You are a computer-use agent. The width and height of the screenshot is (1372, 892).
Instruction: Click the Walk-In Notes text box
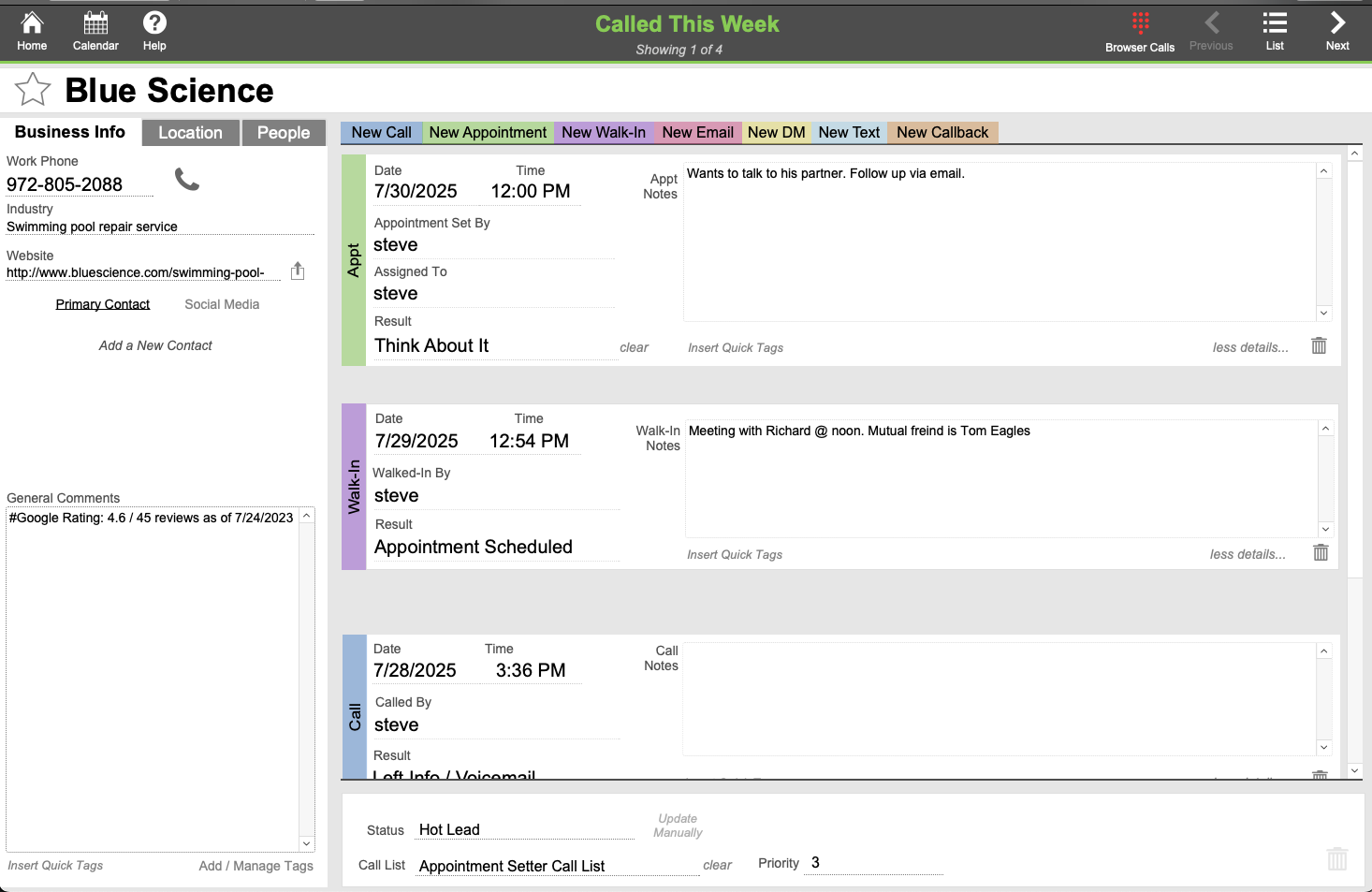(x=1001, y=478)
